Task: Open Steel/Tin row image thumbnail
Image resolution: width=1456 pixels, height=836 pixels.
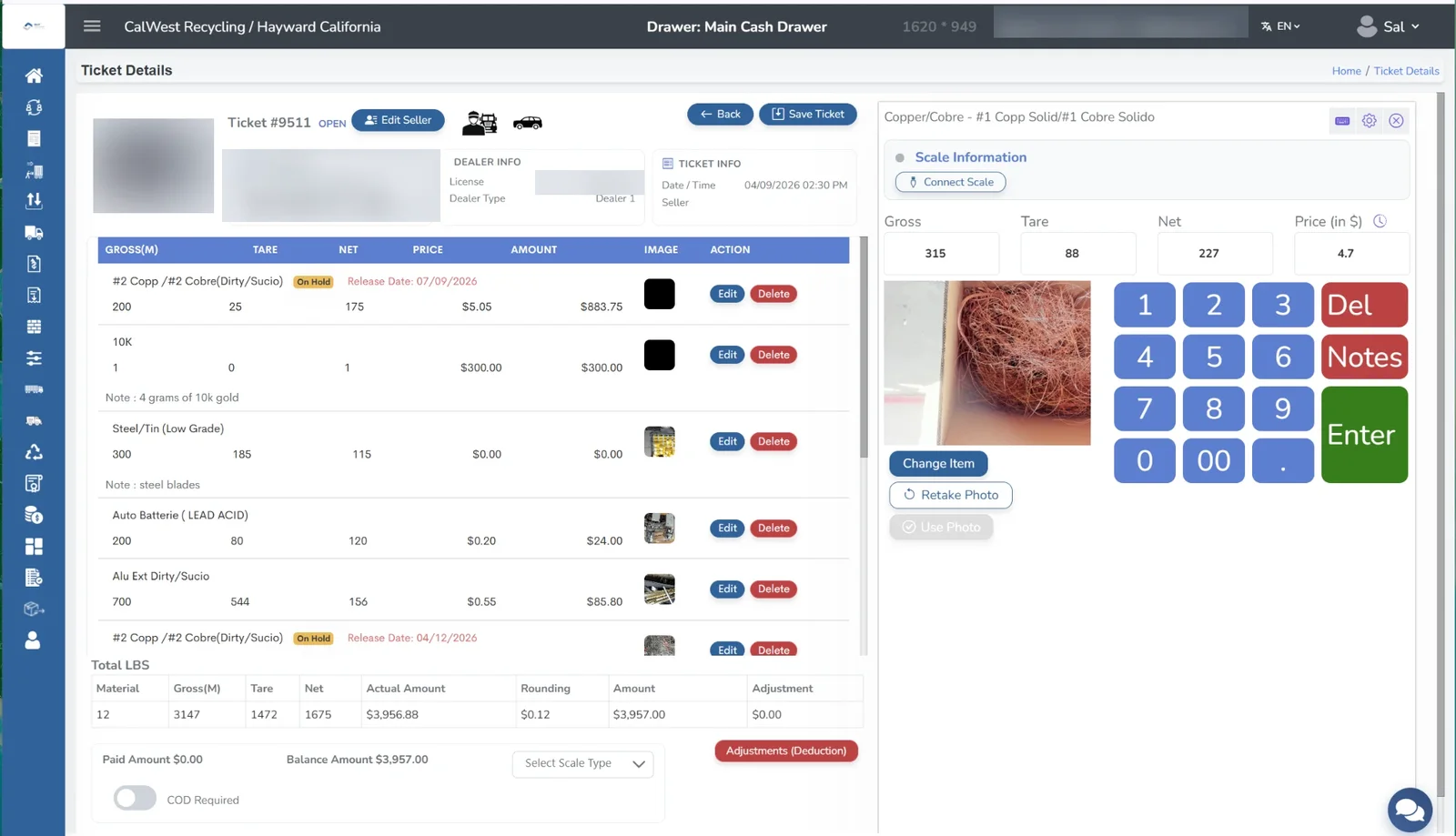Action: 660,441
